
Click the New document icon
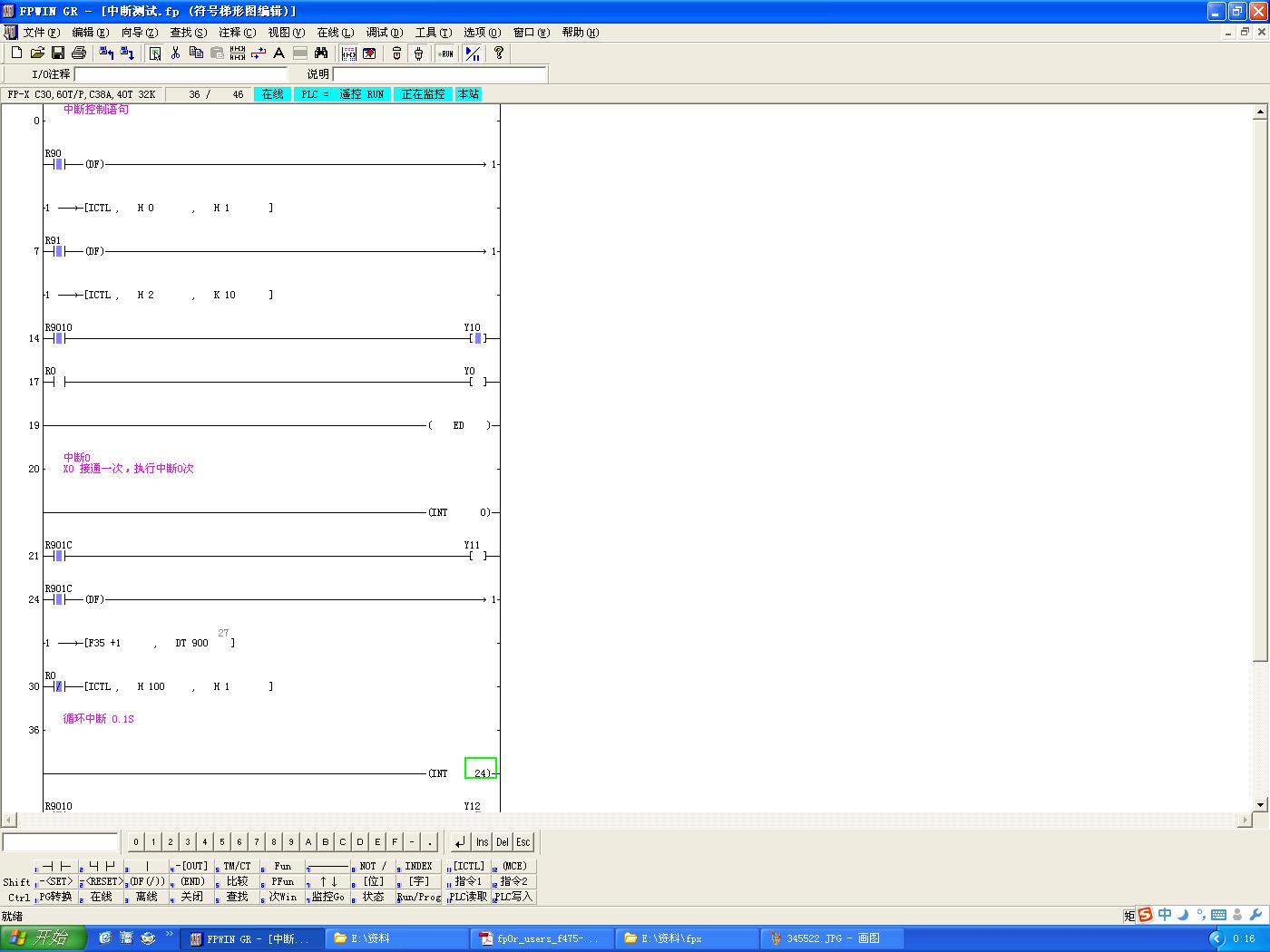[x=16, y=53]
